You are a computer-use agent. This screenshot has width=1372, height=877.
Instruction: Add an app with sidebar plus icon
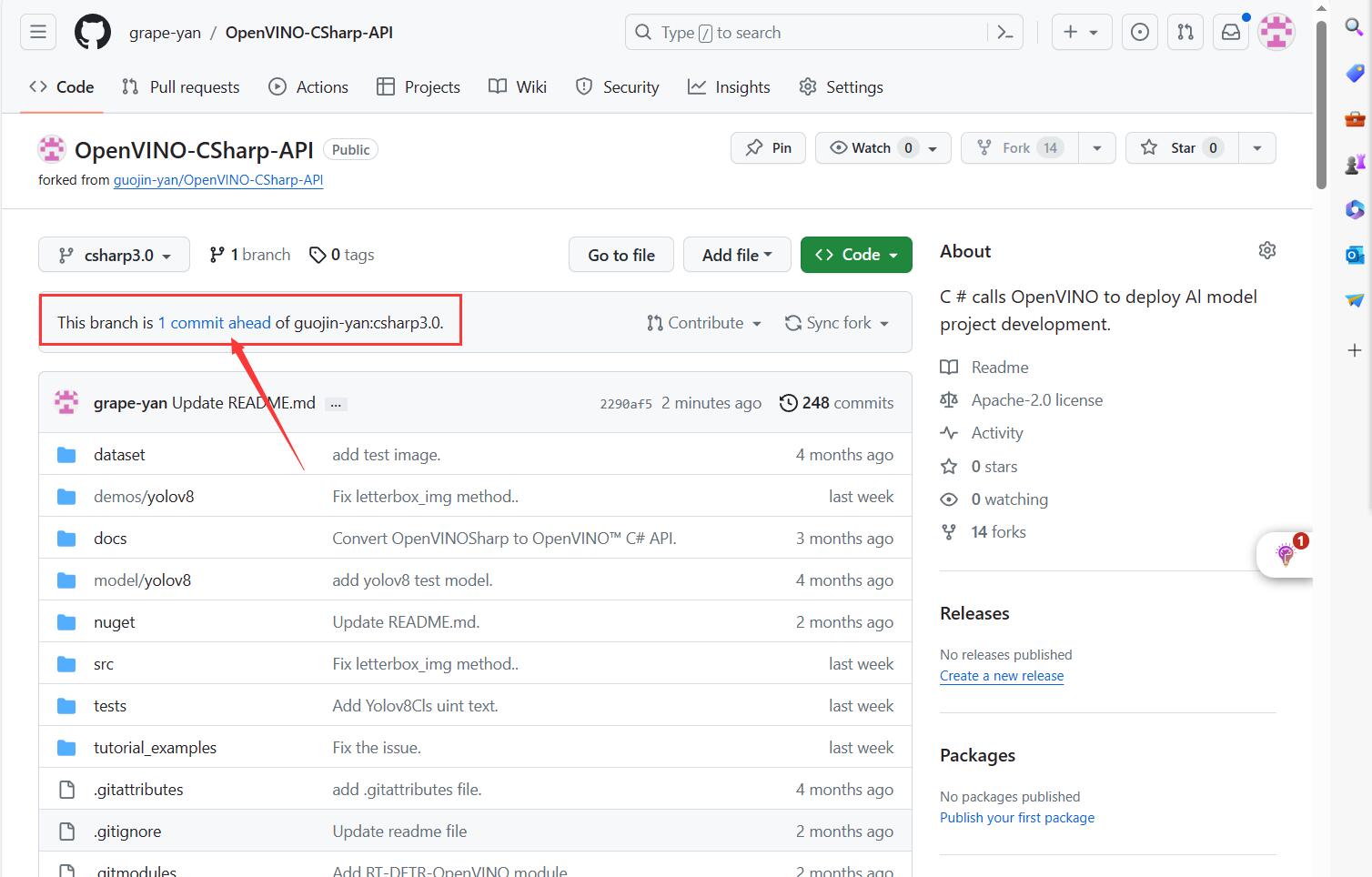pos(1355,350)
